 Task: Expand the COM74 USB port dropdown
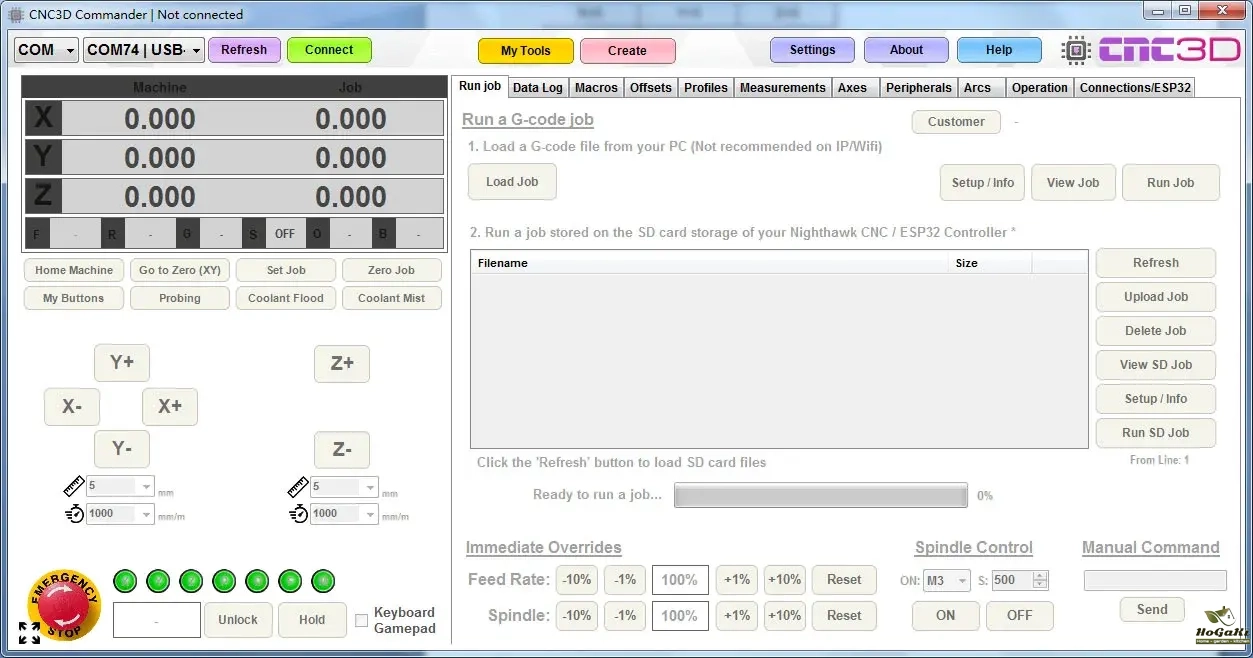[x=144, y=50]
